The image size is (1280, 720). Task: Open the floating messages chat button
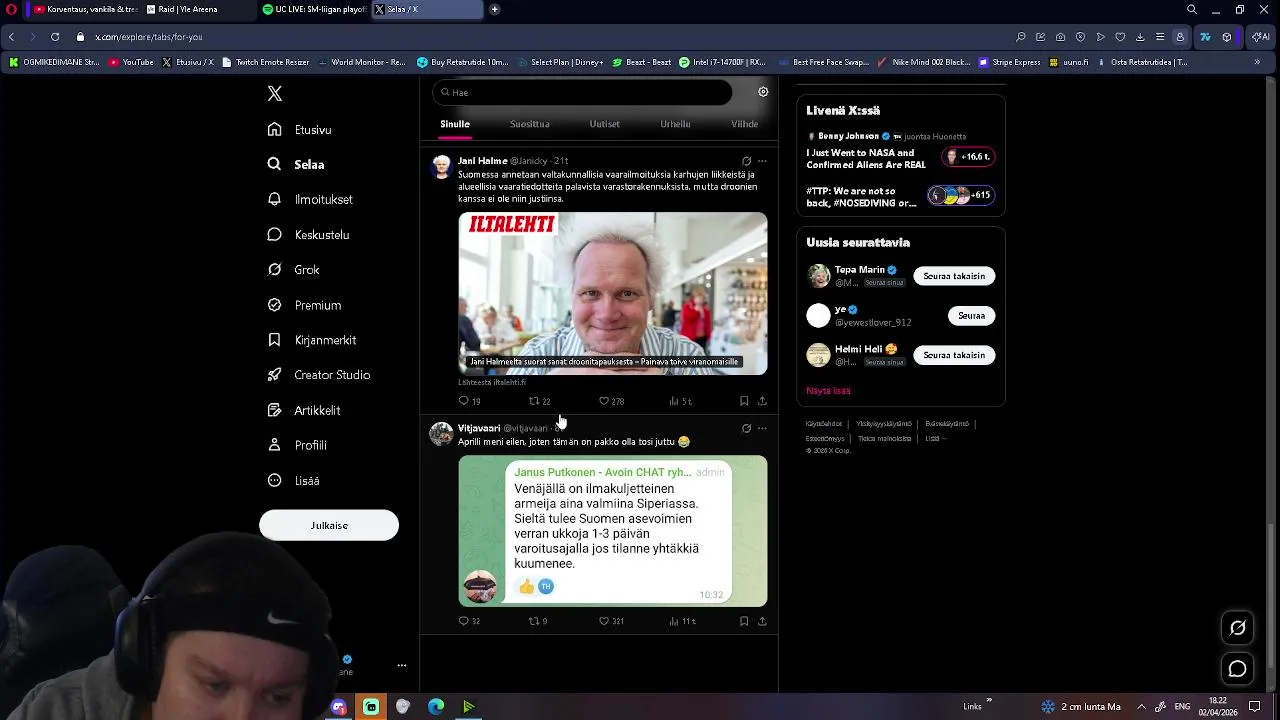point(1238,669)
